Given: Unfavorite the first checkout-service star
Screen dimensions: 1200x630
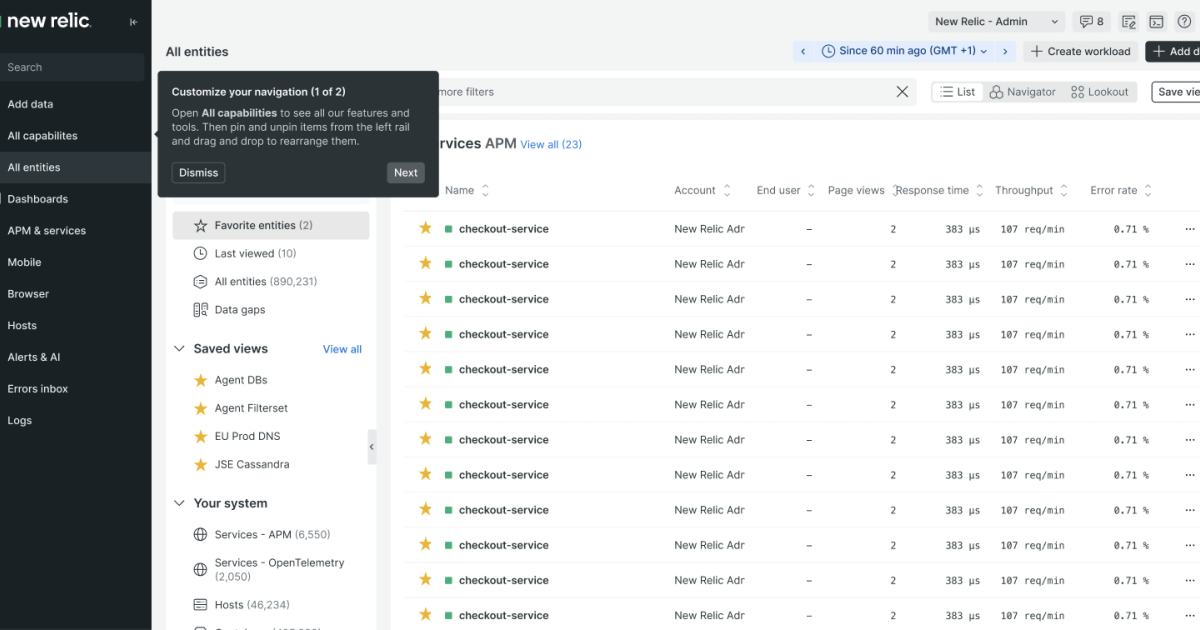Looking at the screenshot, I should [x=424, y=228].
